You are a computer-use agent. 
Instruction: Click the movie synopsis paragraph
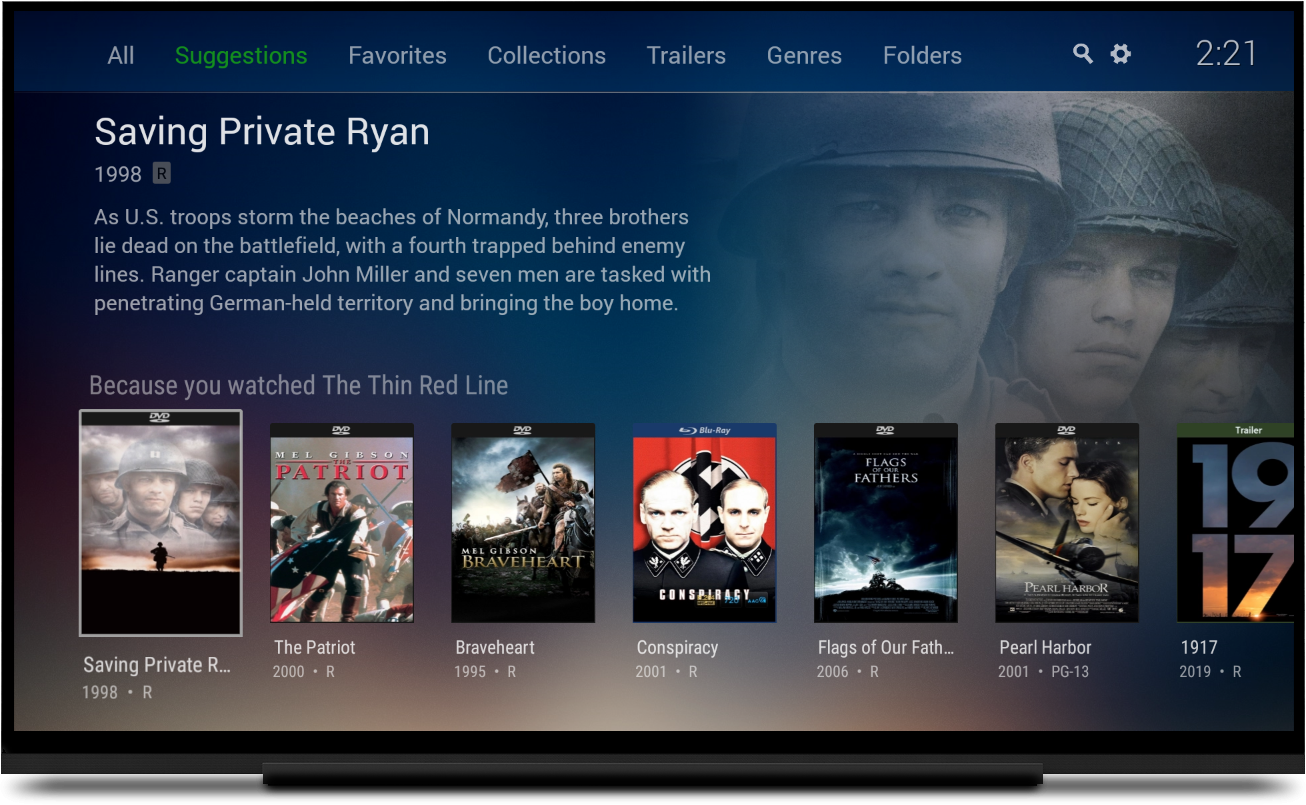point(402,260)
